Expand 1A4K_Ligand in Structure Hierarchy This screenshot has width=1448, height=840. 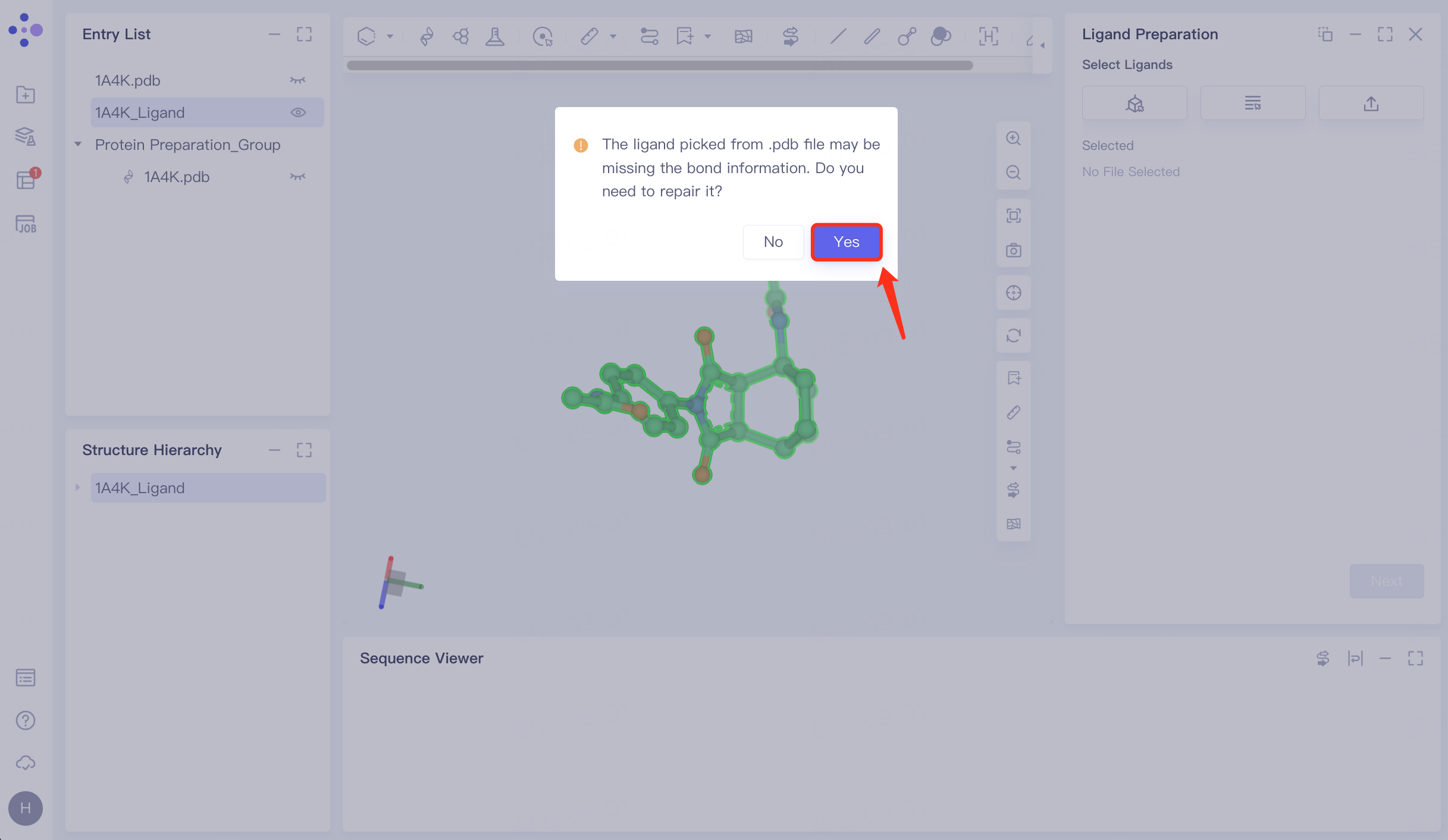[x=78, y=487]
